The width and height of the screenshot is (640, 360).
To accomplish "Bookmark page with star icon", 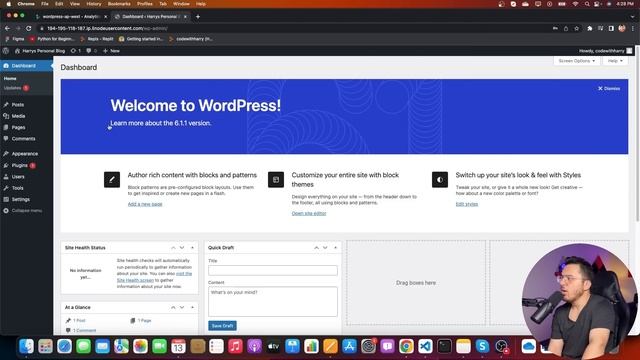I will [x=576, y=29].
